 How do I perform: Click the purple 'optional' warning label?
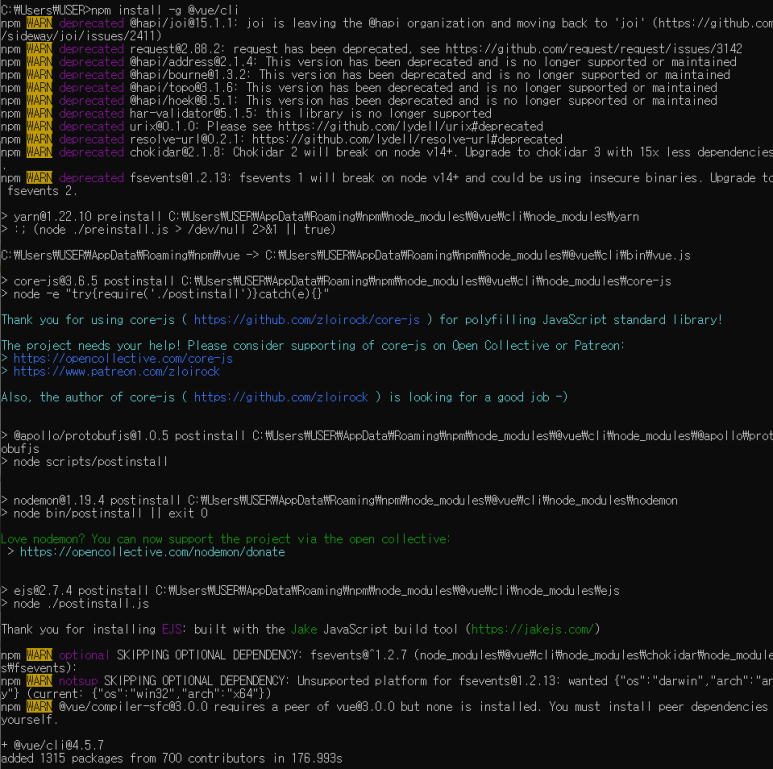(84, 655)
